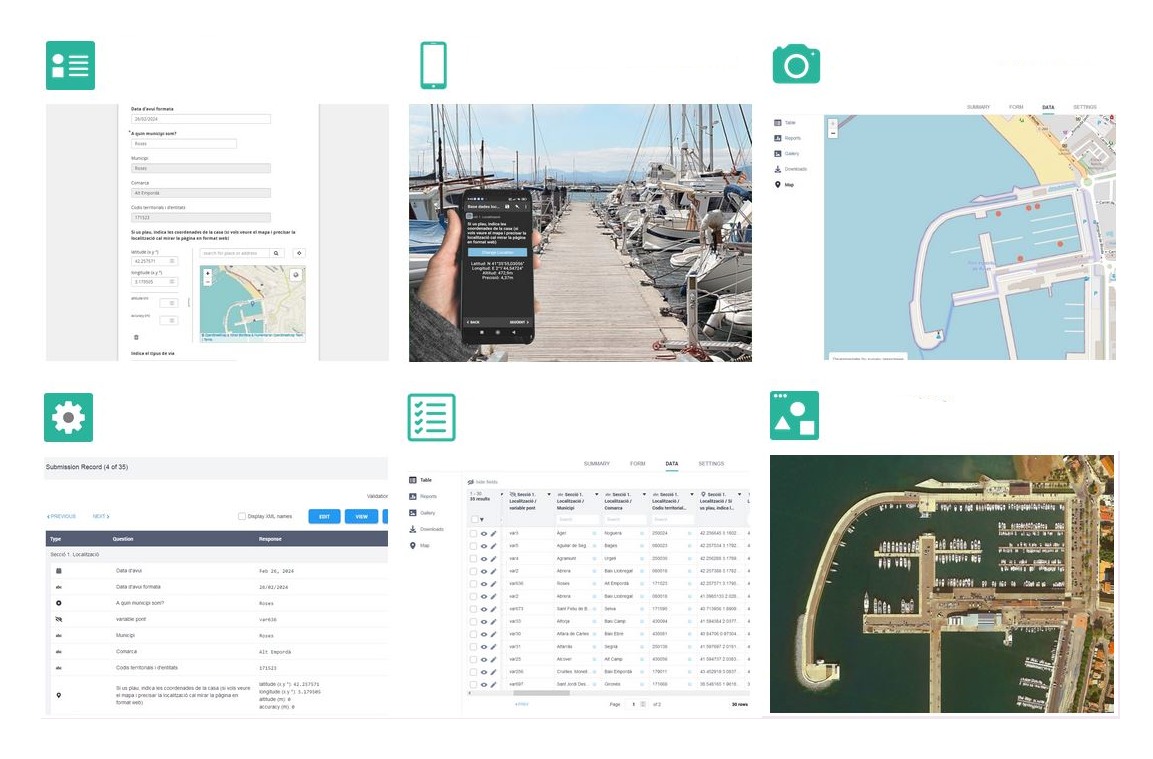Delete coordinates using the trash icon
The width and height of the screenshot is (1153, 759).
pyautogui.click(x=136, y=337)
